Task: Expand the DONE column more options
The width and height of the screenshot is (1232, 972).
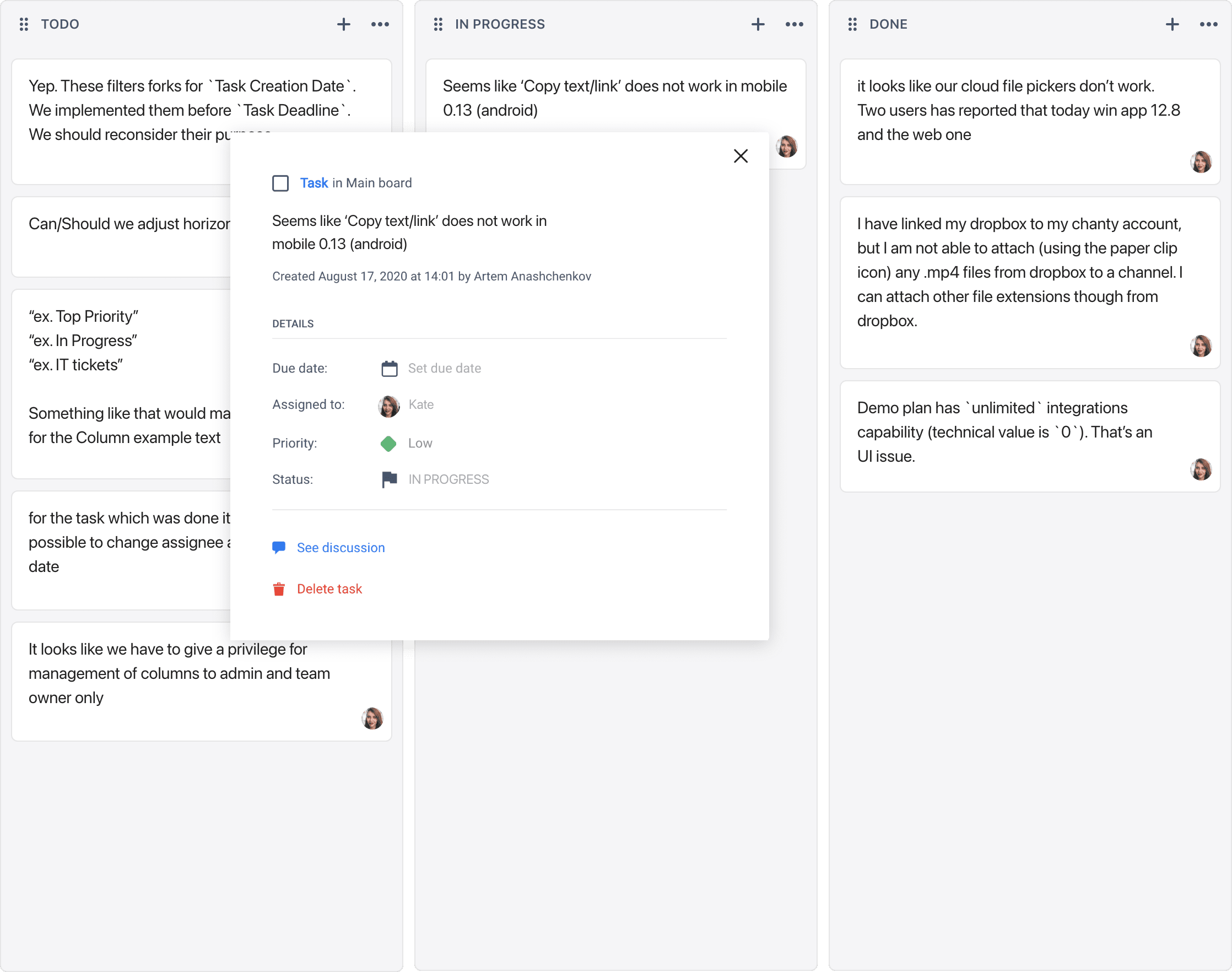Action: pos(1208,24)
